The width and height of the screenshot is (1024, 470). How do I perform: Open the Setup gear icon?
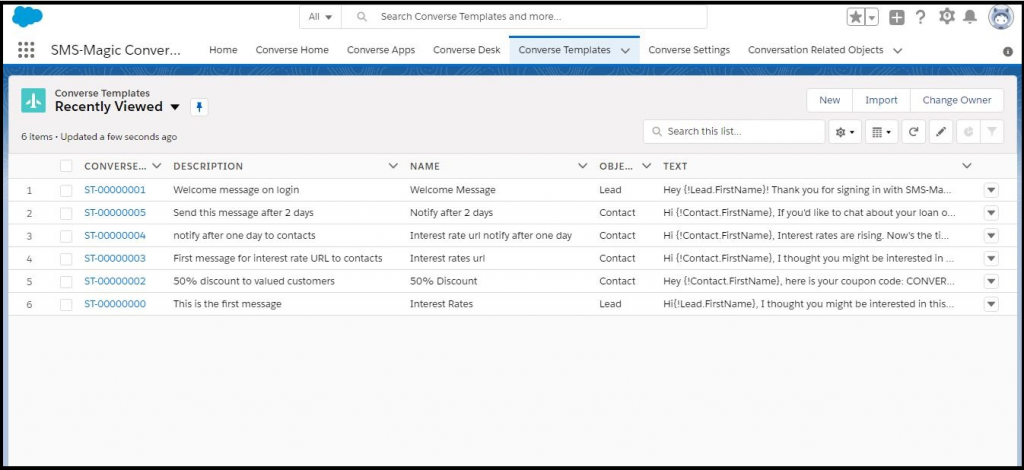tap(946, 16)
